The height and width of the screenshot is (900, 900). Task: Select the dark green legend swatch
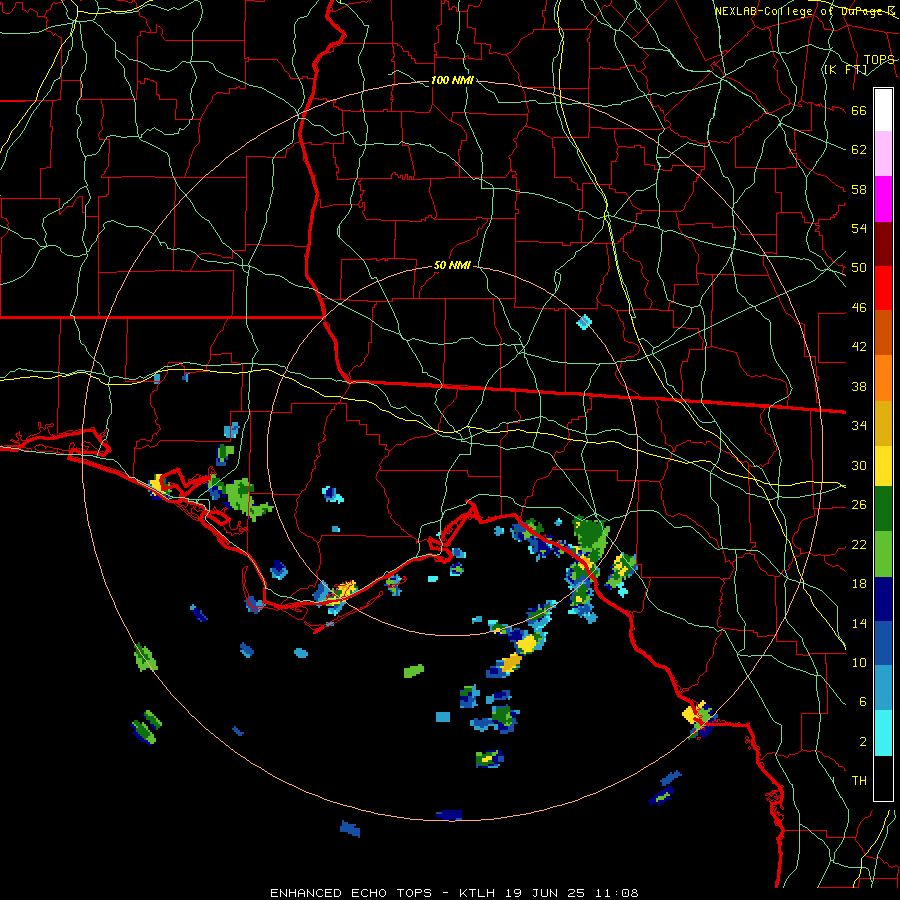[x=883, y=509]
